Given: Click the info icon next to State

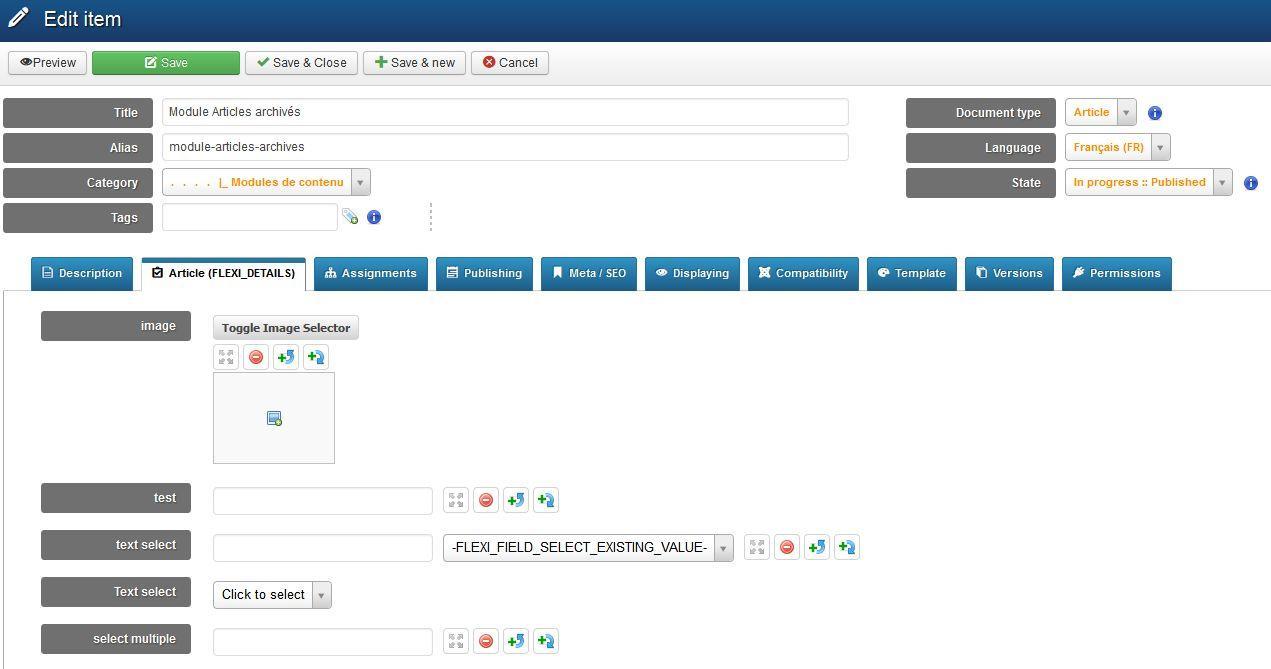Looking at the screenshot, I should click(x=1250, y=183).
